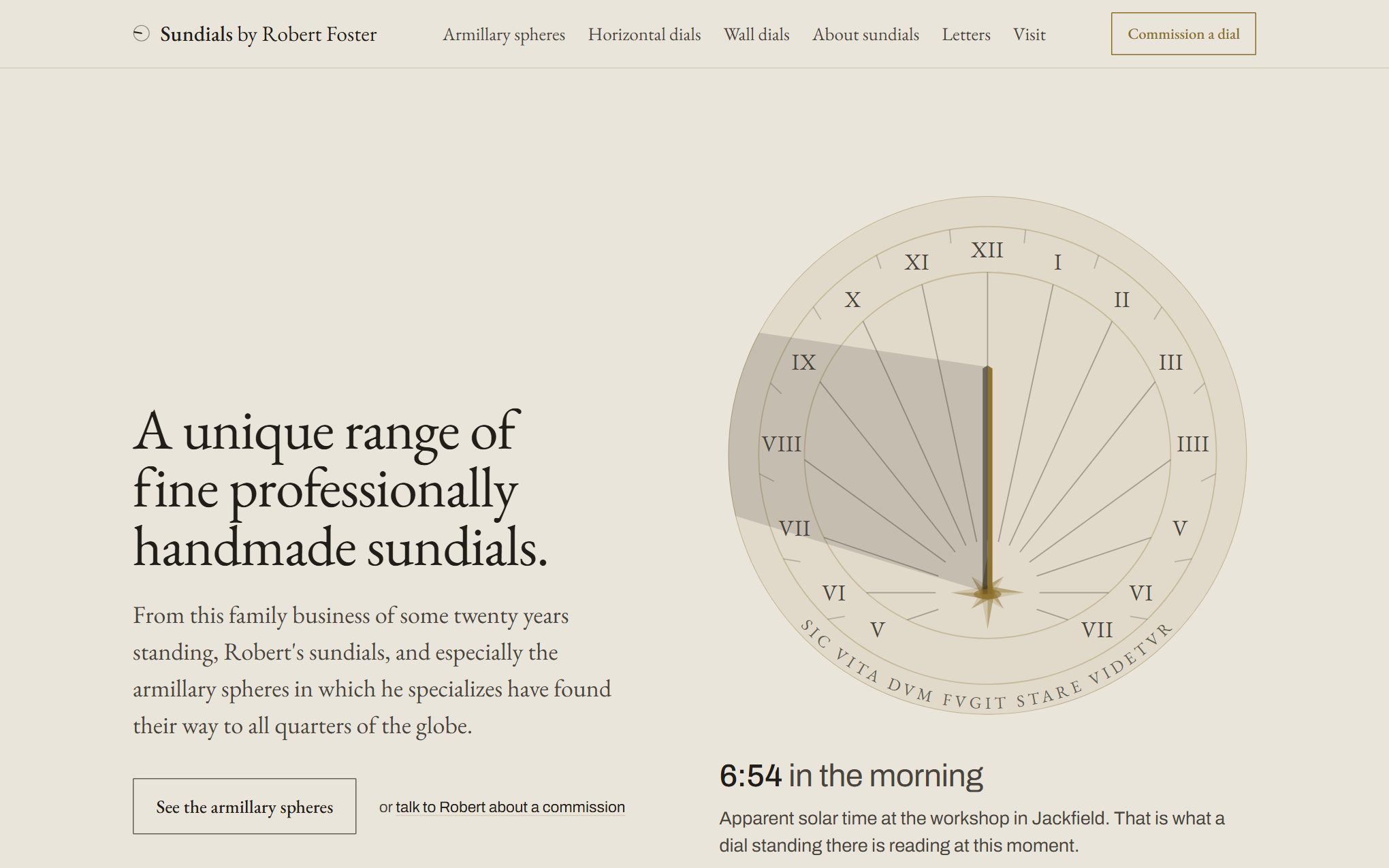Screen dimensions: 1389x868
Task: Click the VIII numeral on the dial
Action: click(x=781, y=444)
